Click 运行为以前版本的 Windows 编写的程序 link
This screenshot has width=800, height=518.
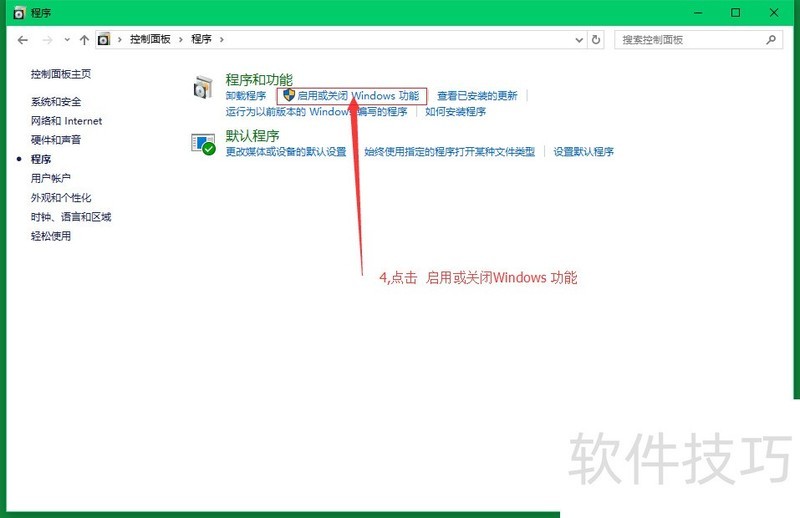[316, 111]
